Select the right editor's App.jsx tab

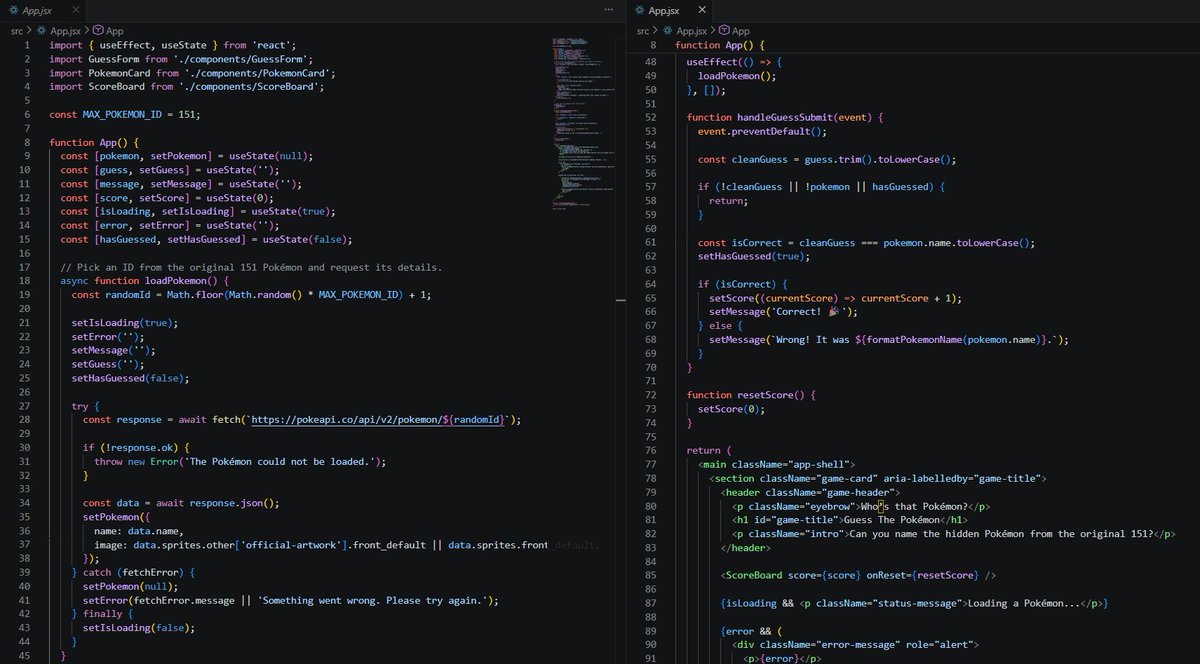(664, 10)
